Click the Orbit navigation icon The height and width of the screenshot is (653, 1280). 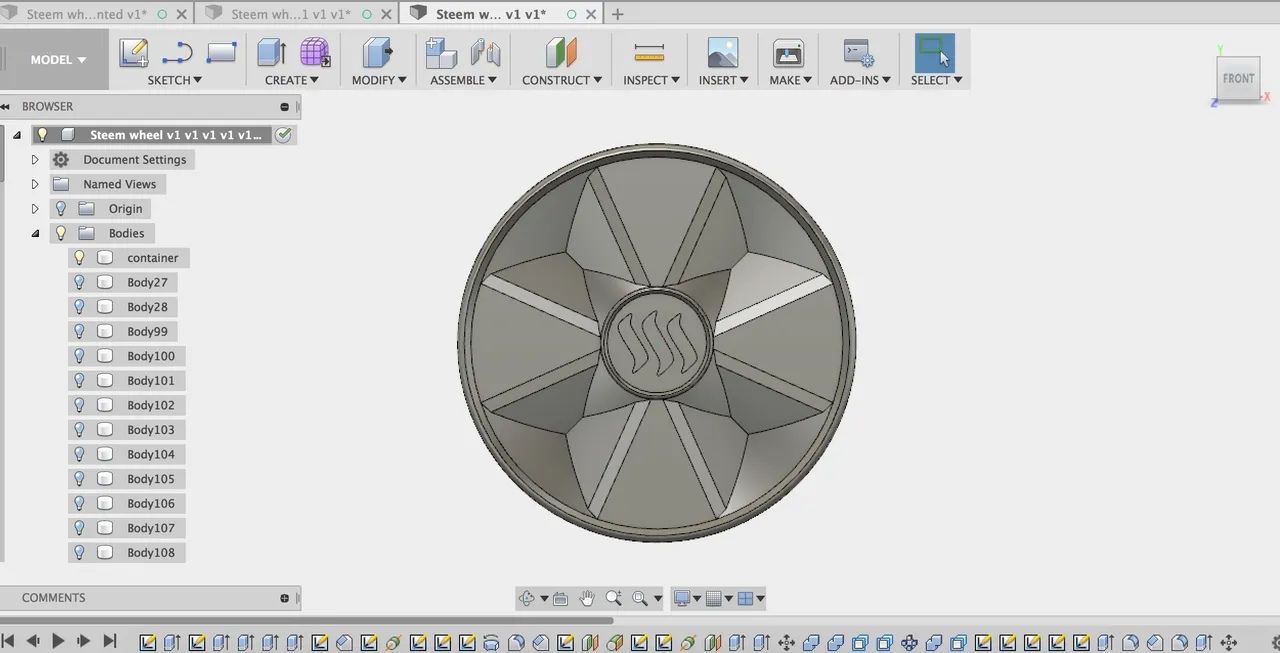click(527, 599)
